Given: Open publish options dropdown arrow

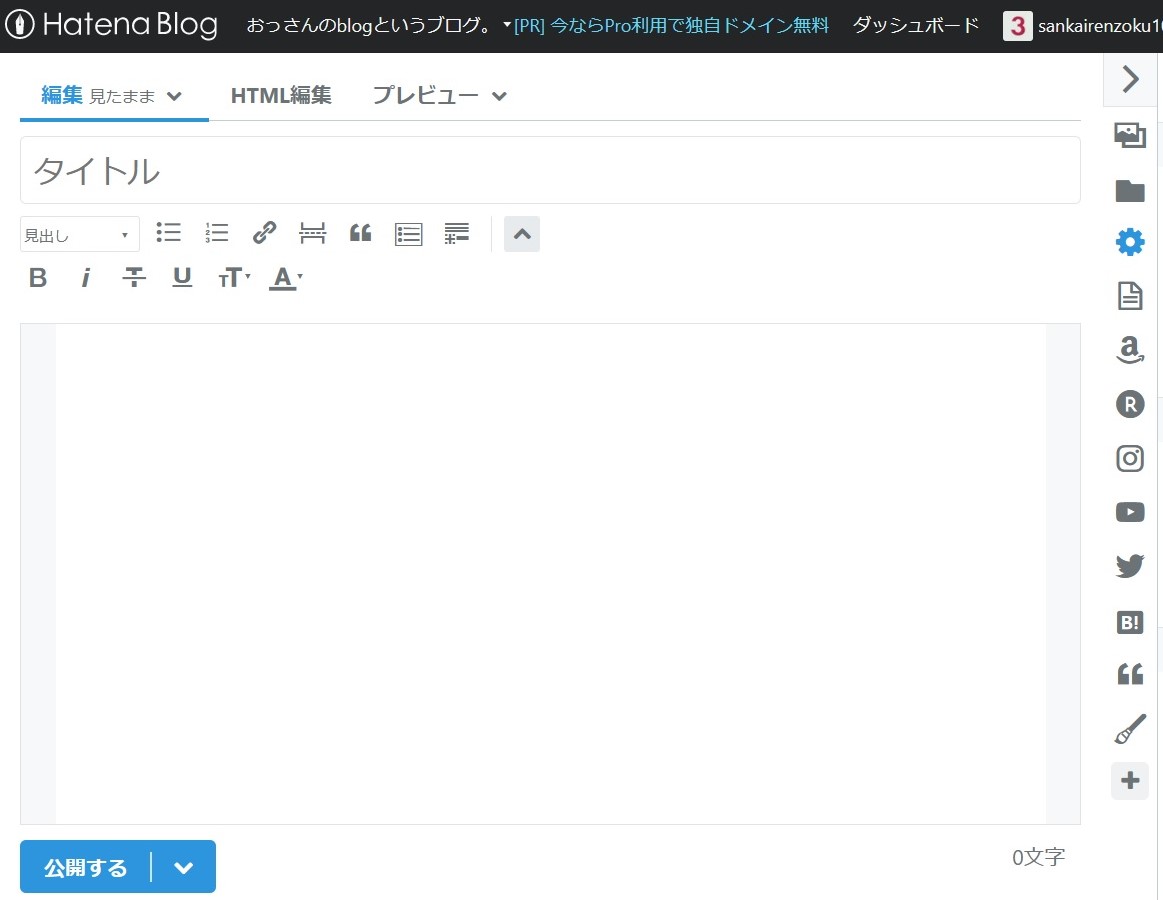Looking at the screenshot, I should coord(183,867).
